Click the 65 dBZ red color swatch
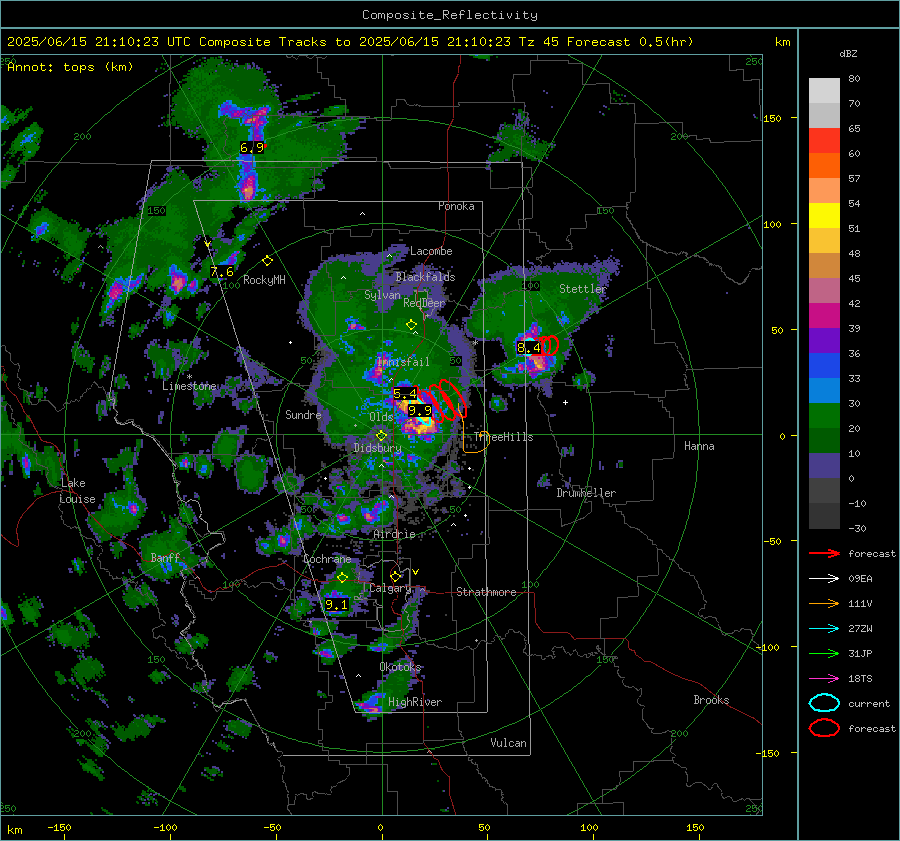This screenshot has height=841, width=900. 824,141
